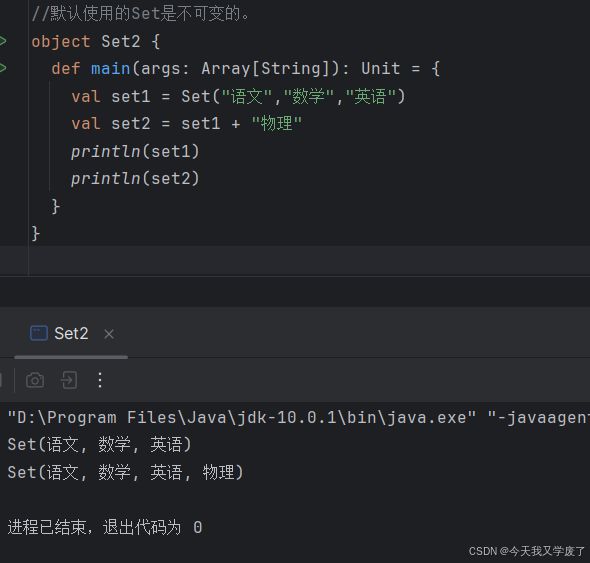590x563 pixels.
Task: Click the first Set output line in console
Action: click(99, 444)
